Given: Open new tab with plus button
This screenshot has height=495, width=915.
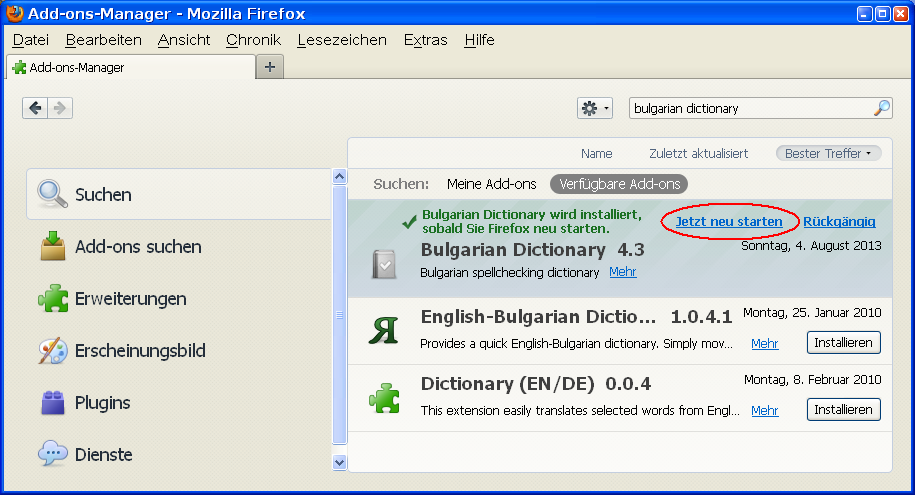Looking at the screenshot, I should click(270, 67).
